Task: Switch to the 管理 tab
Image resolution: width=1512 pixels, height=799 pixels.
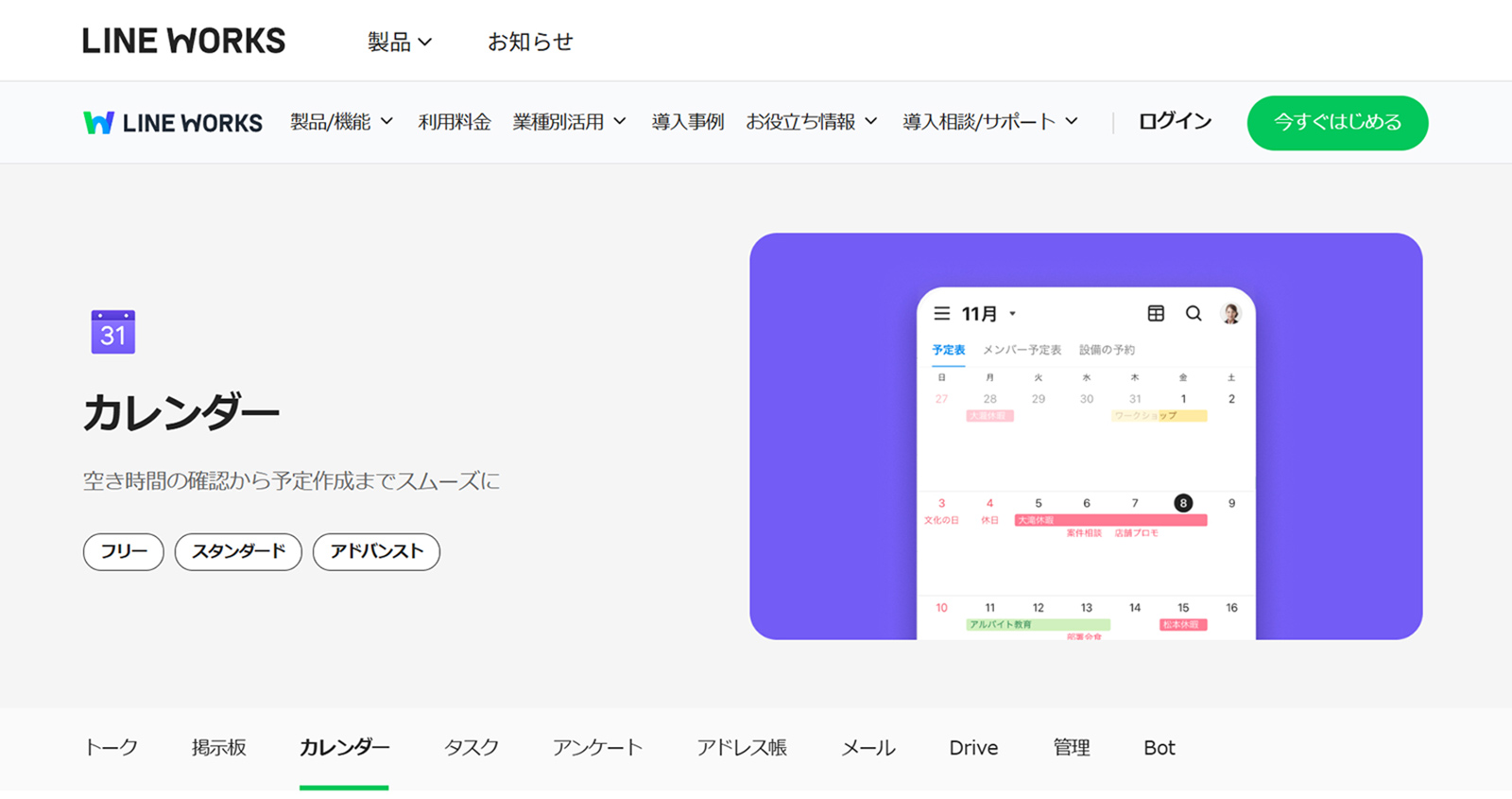Action: click(x=1072, y=748)
